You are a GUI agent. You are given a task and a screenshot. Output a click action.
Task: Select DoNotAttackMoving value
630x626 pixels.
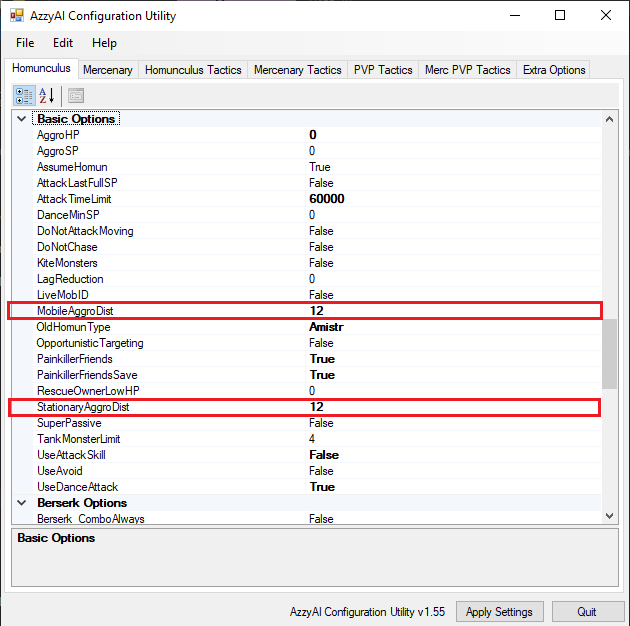[453, 231]
